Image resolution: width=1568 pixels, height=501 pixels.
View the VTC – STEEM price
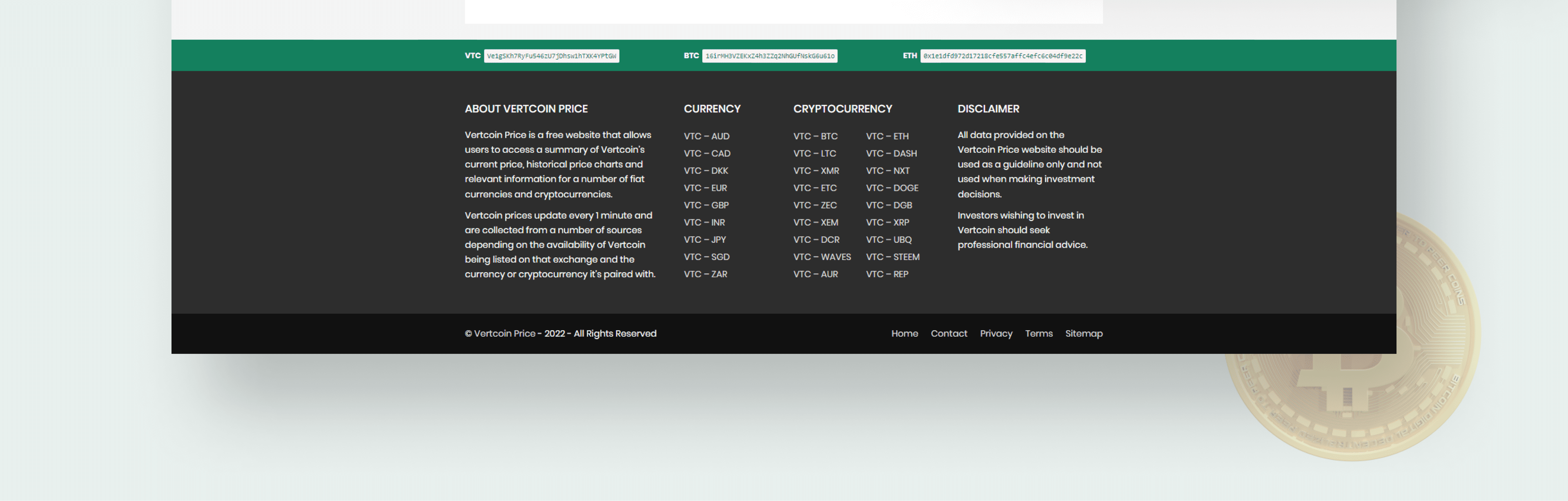pyautogui.click(x=893, y=257)
